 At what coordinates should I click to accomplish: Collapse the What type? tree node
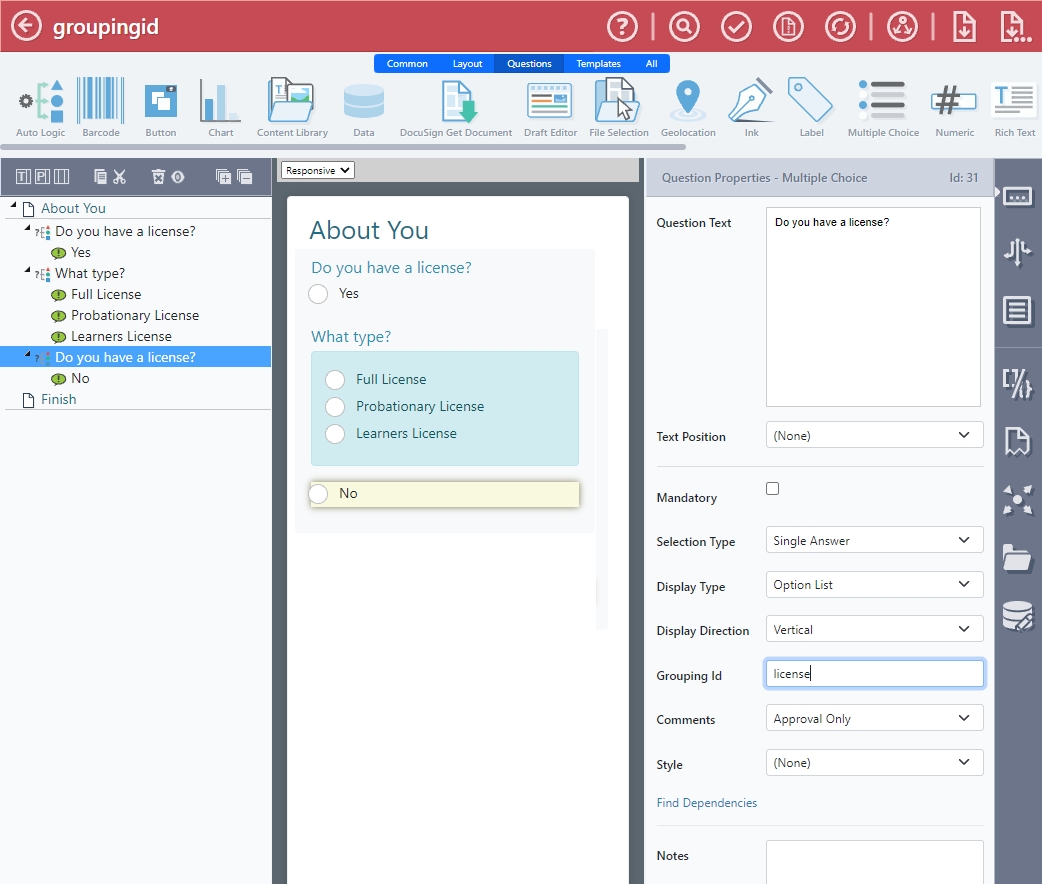click(27, 271)
